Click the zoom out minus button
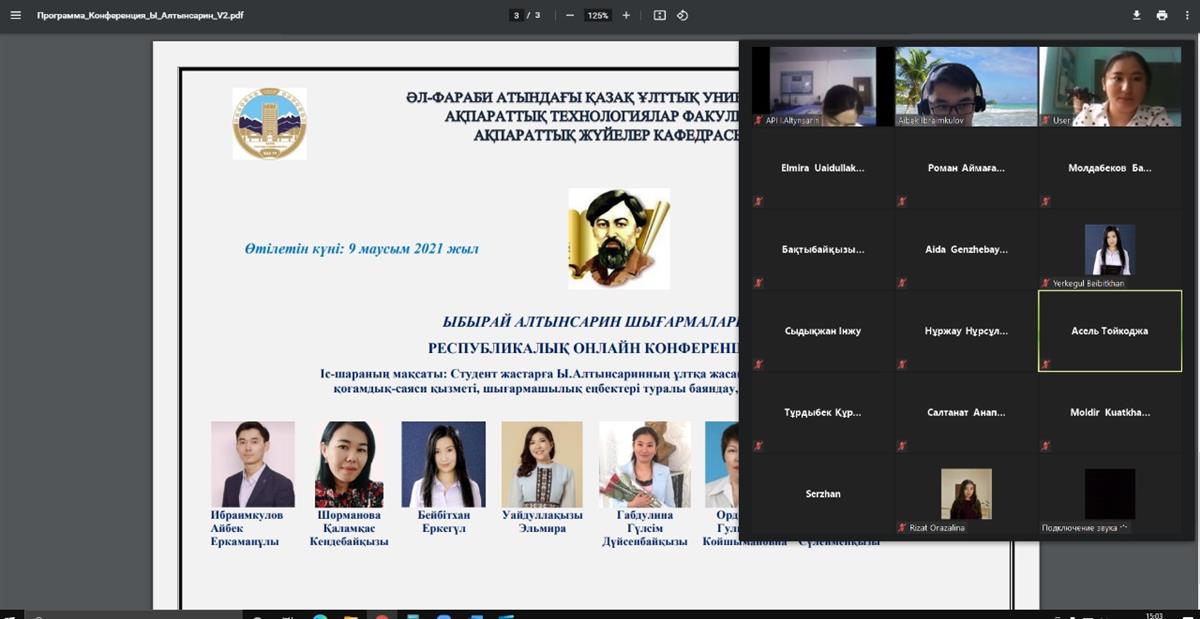The height and width of the screenshot is (619, 1200). pyautogui.click(x=570, y=15)
